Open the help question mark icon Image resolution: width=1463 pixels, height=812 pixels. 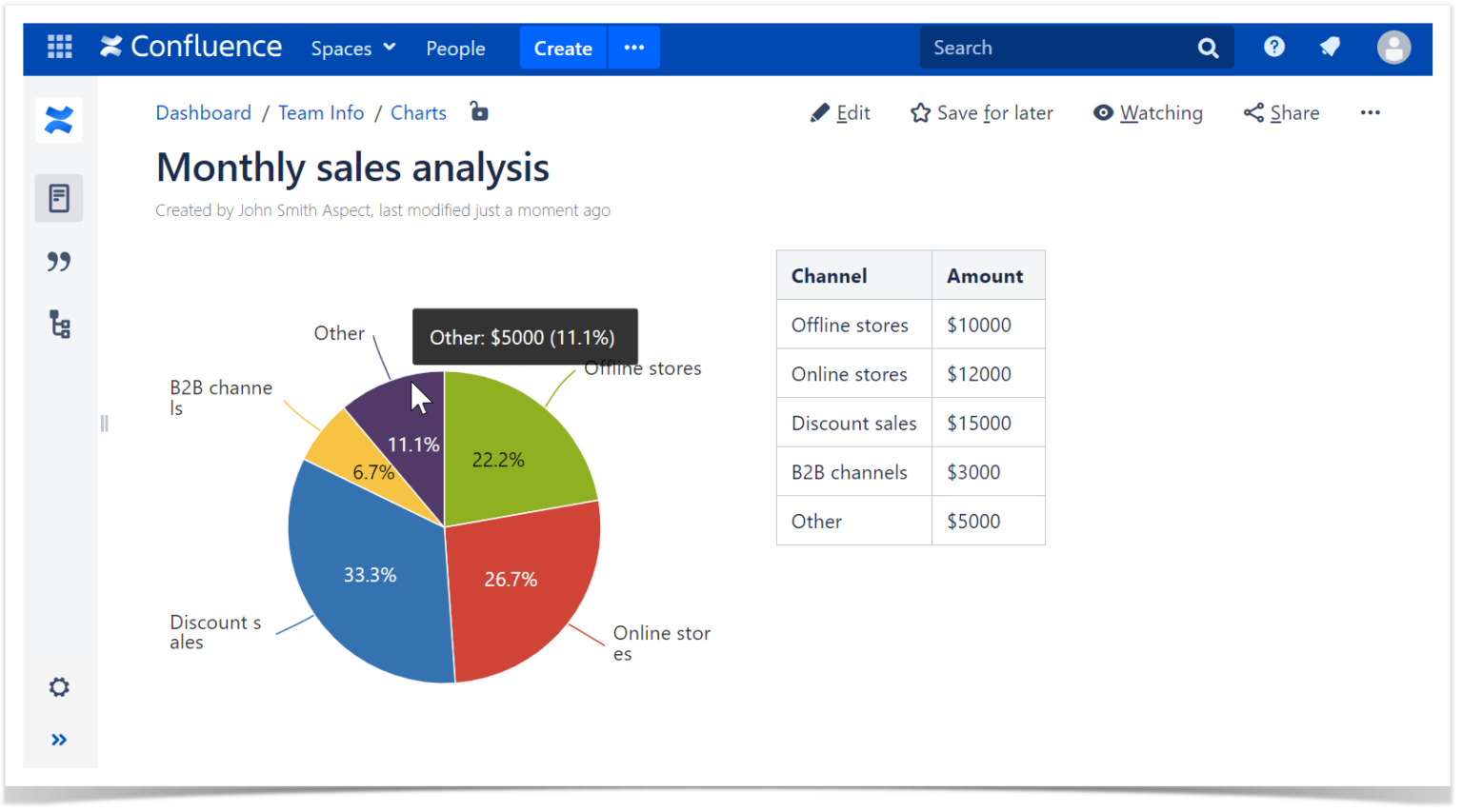coord(1273,47)
